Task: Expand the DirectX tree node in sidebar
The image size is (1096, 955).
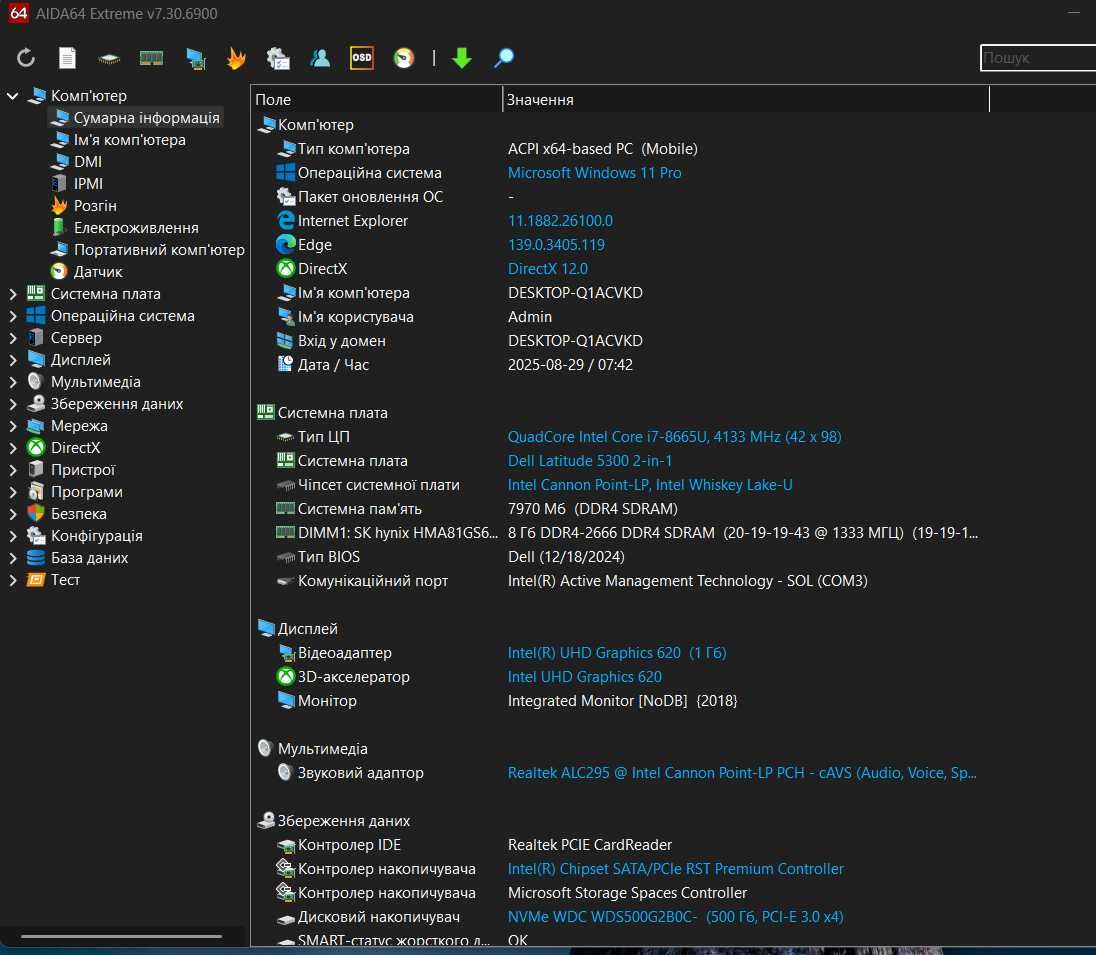Action: click(x=13, y=447)
